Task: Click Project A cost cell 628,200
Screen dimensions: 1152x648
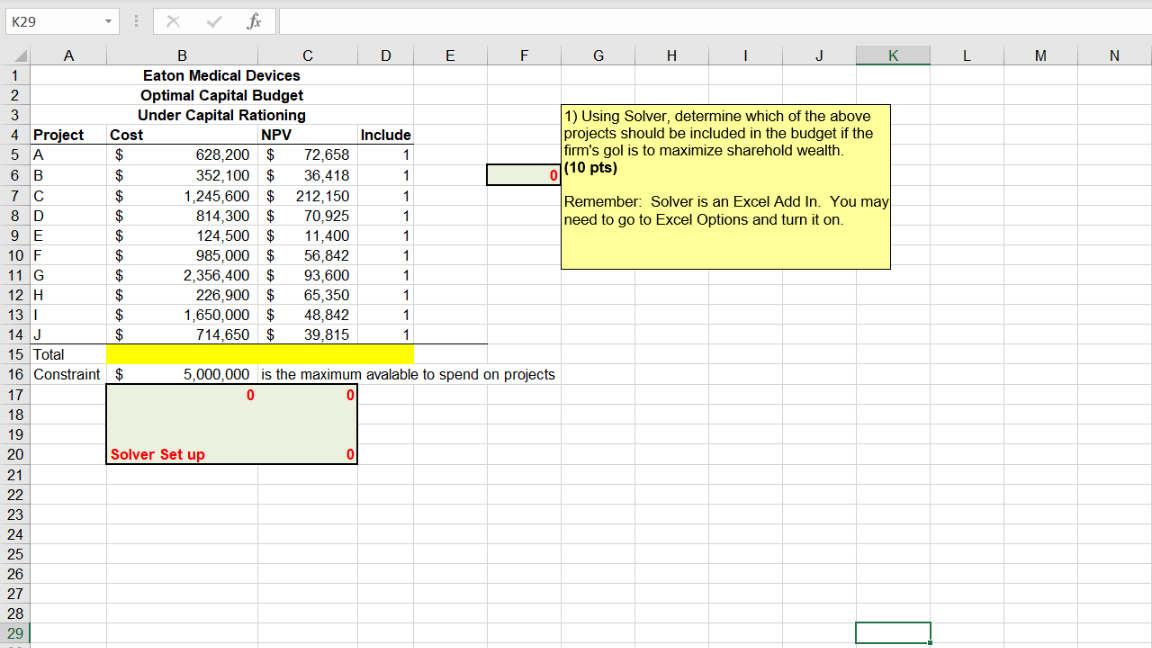Action: [x=182, y=155]
